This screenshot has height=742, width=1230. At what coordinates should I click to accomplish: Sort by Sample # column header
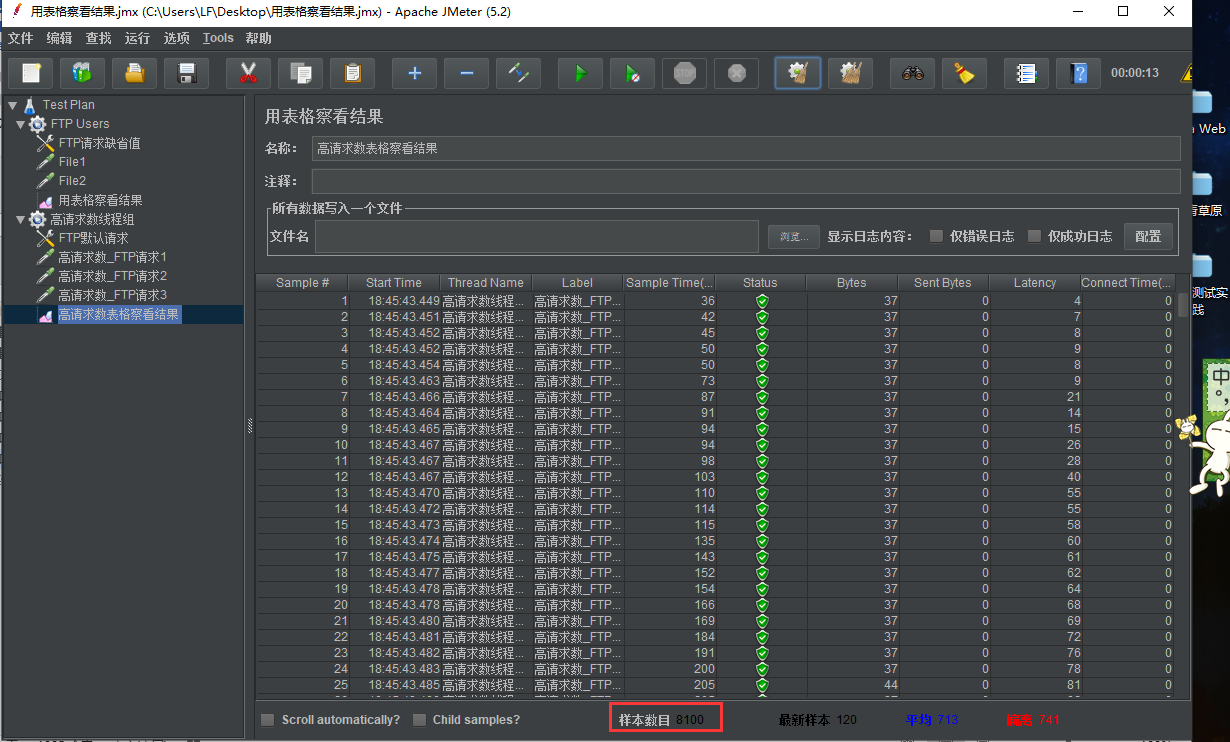(302, 283)
